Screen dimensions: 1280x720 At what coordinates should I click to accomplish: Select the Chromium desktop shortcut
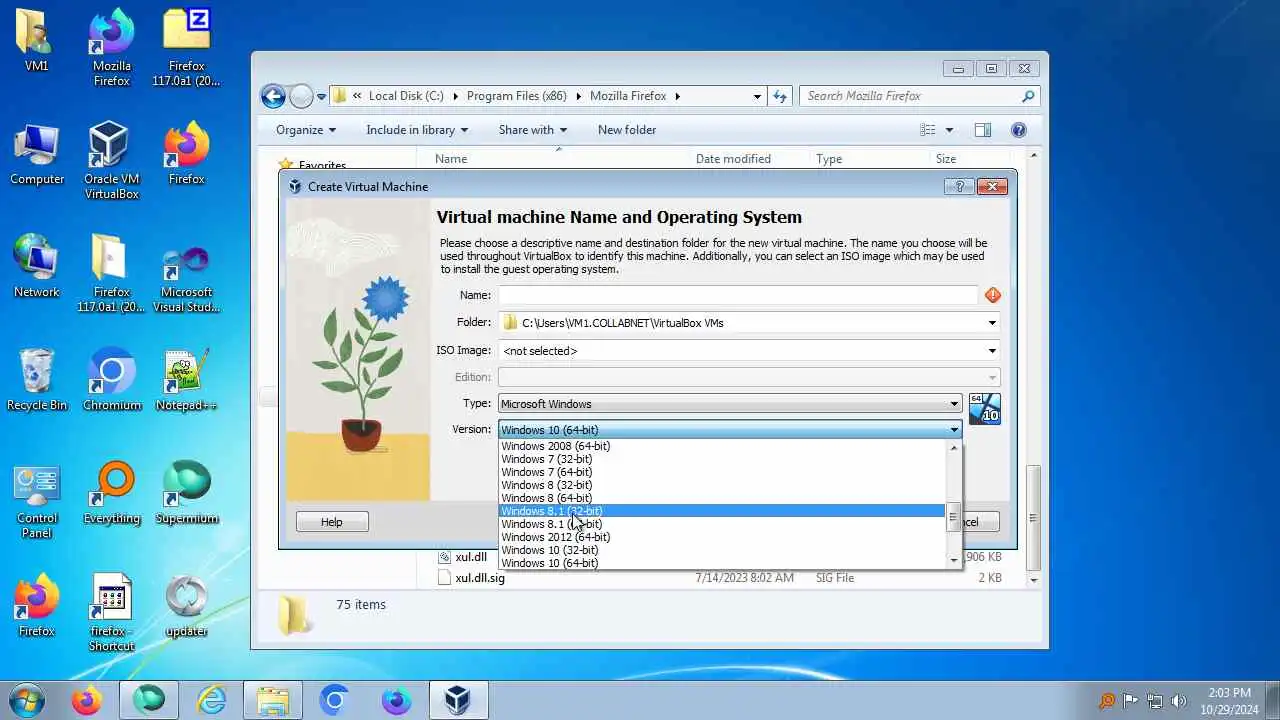tap(111, 380)
